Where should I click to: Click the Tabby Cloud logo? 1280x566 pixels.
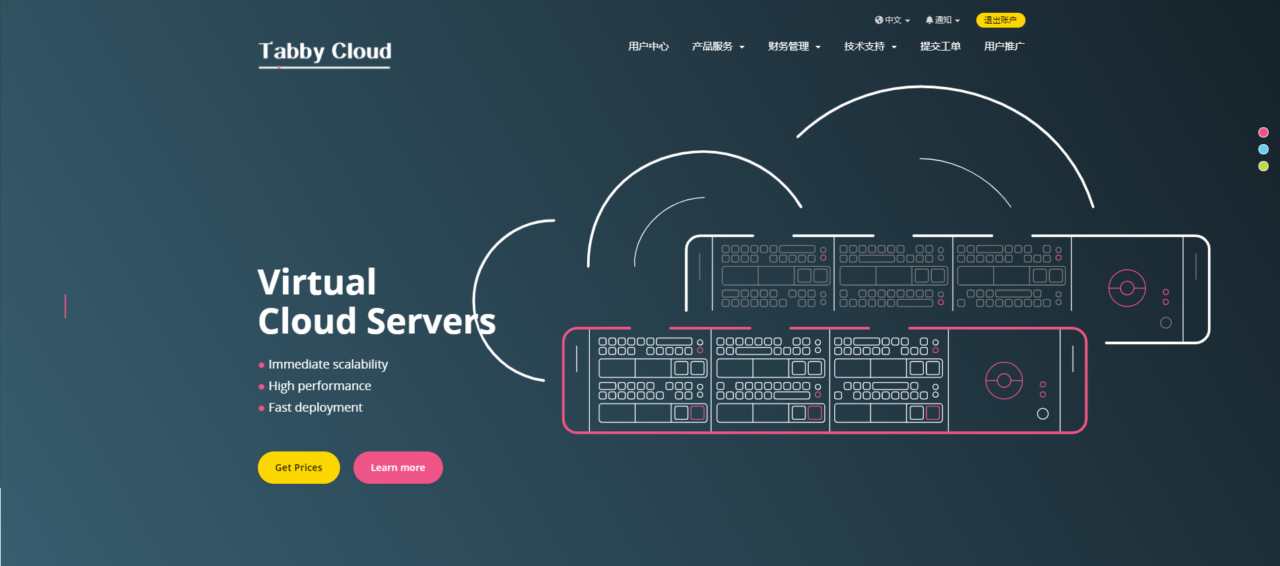point(325,52)
